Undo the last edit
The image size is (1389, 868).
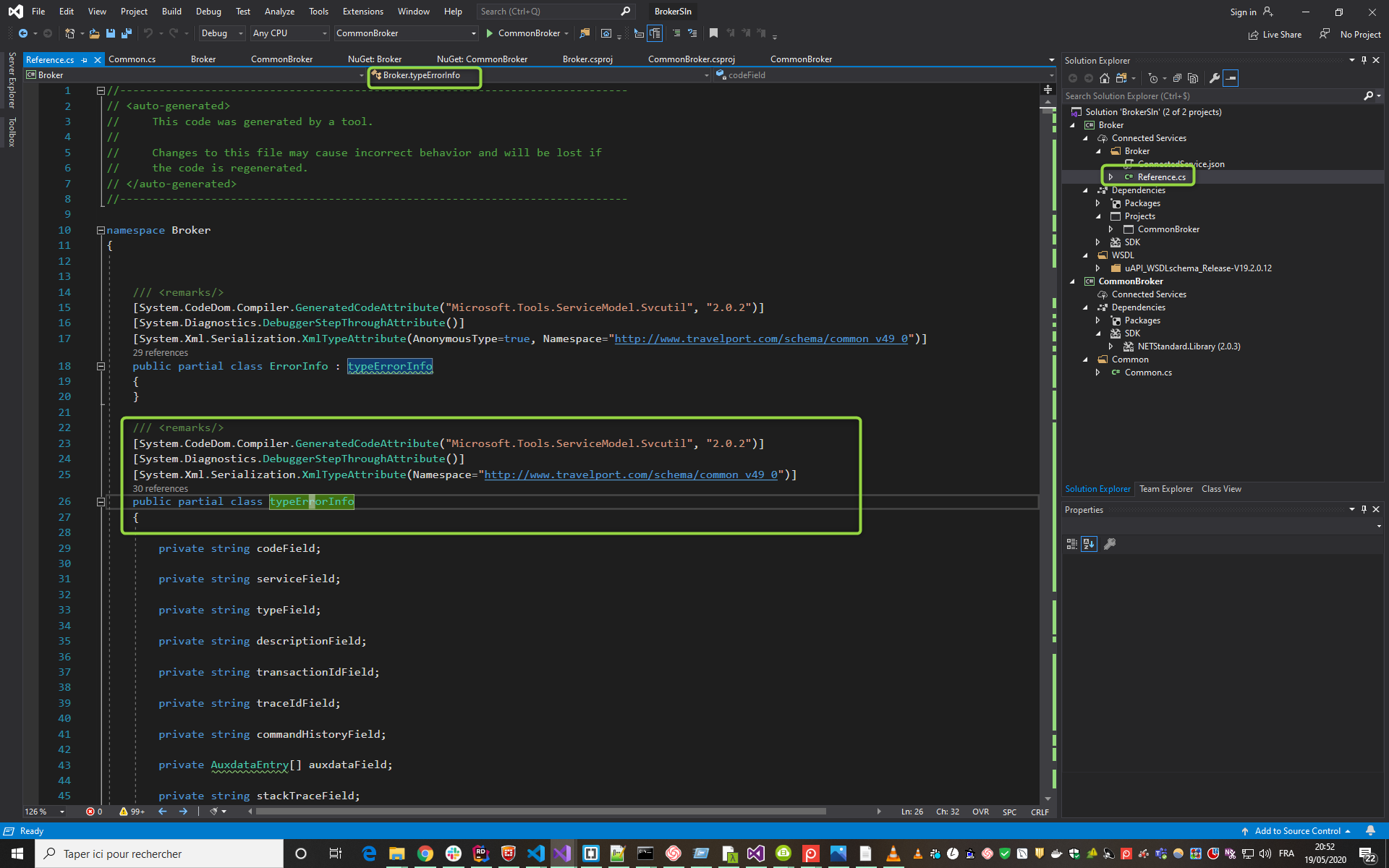click(148, 33)
